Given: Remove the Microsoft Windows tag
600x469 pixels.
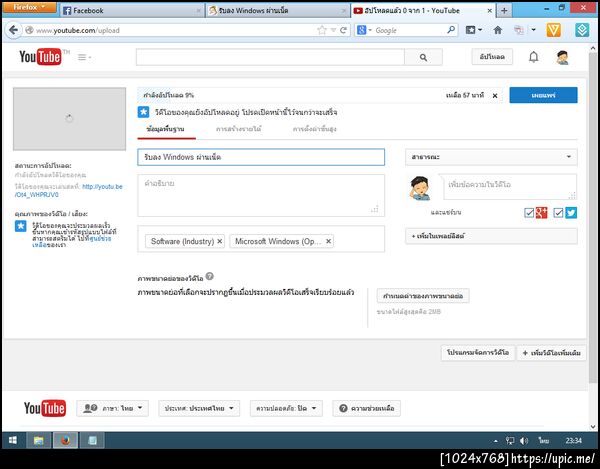Looking at the screenshot, I should point(328,241).
